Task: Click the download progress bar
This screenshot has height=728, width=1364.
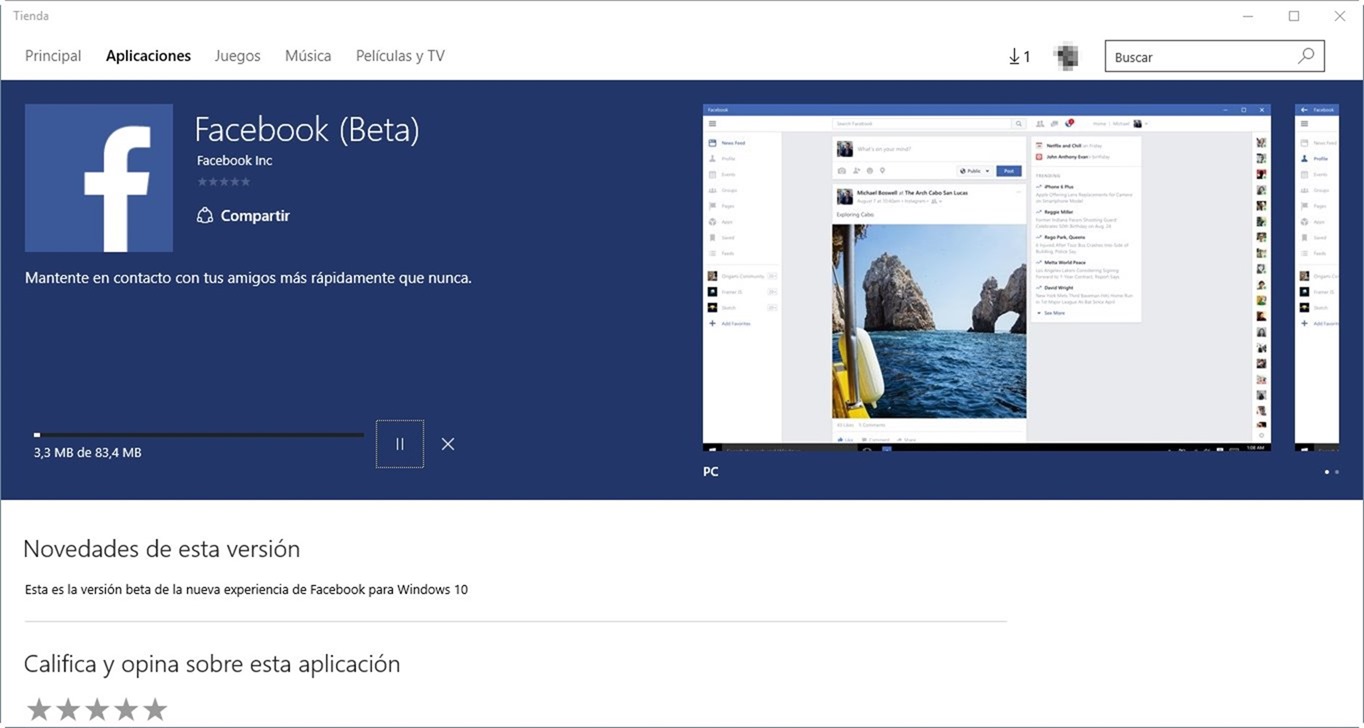Action: pos(199,435)
